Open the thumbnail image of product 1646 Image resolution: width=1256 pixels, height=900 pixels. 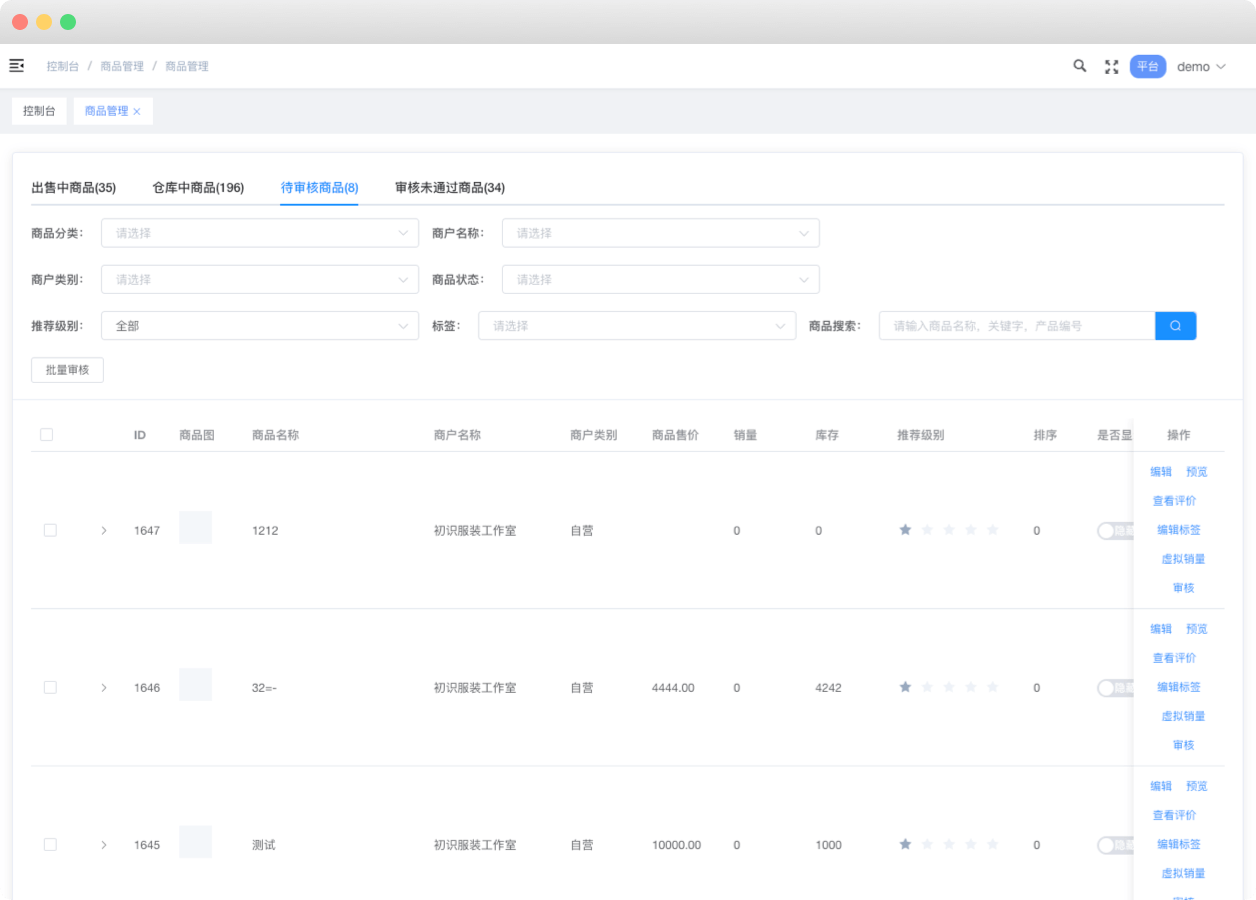(x=195, y=685)
